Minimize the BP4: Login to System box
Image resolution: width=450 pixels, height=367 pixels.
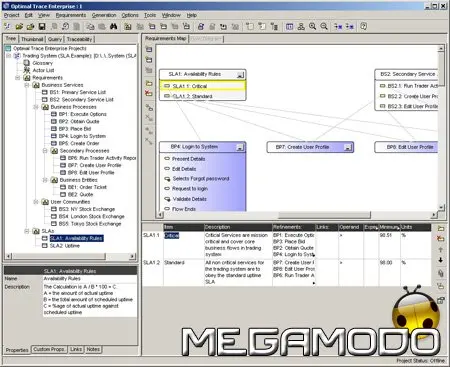pyautogui.click(x=240, y=147)
